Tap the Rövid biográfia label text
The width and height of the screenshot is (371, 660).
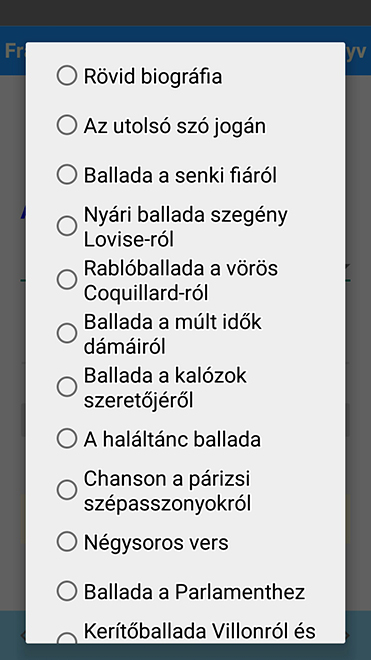(x=153, y=77)
